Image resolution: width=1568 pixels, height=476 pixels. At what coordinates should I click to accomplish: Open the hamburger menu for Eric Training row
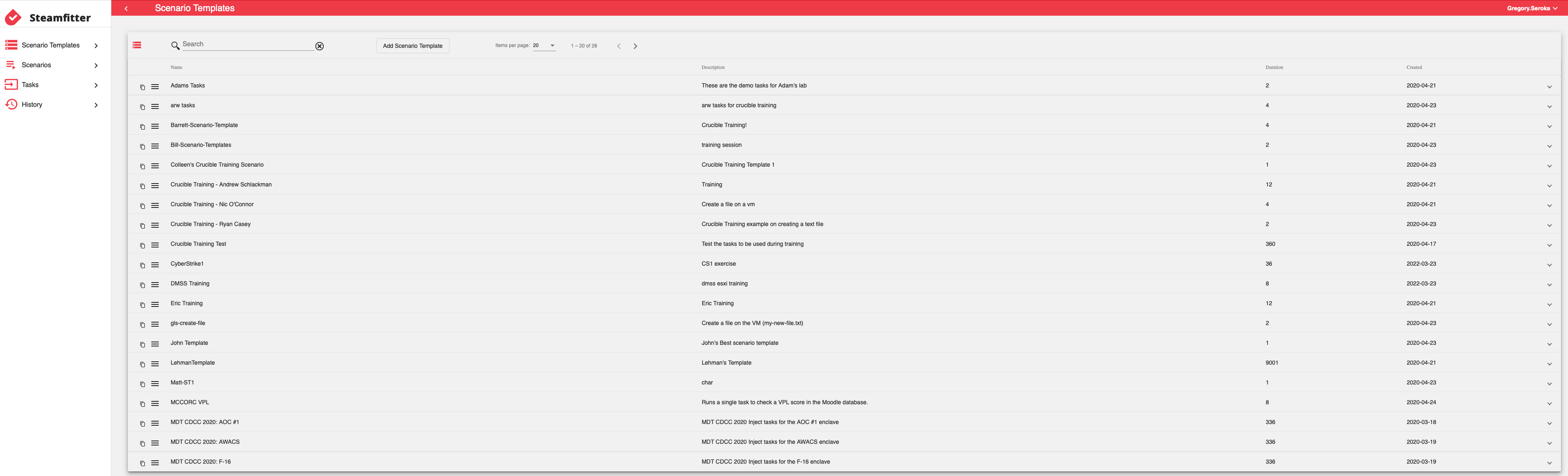pyautogui.click(x=155, y=304)
